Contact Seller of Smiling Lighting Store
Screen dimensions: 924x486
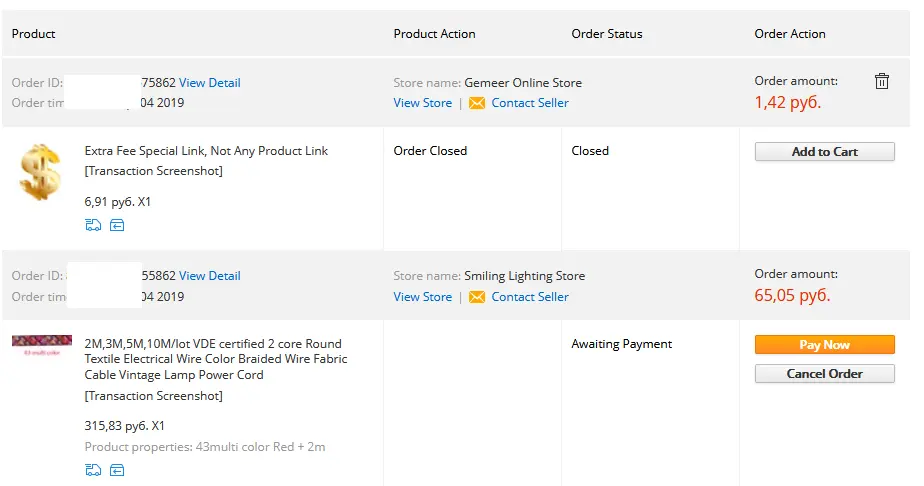[530, 297]
